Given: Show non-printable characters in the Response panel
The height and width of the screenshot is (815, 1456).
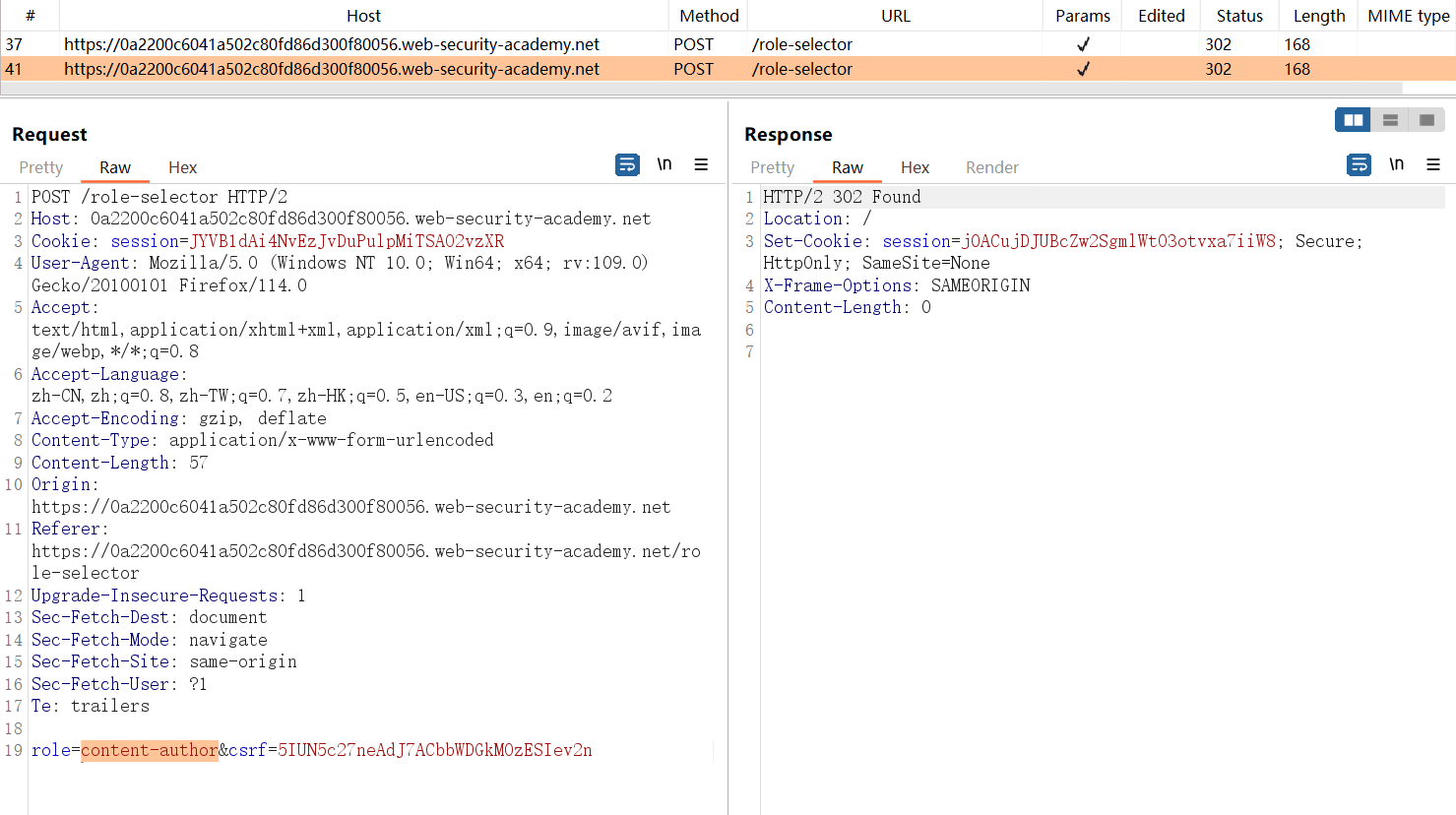Looking at the screenshot, I should coord(1396,164).
